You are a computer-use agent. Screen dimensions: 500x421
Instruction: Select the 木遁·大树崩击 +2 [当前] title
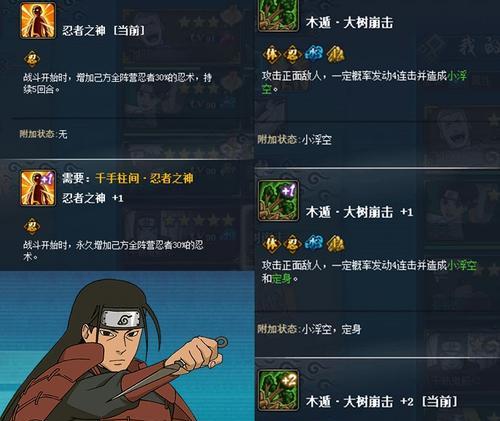point(381,402)
